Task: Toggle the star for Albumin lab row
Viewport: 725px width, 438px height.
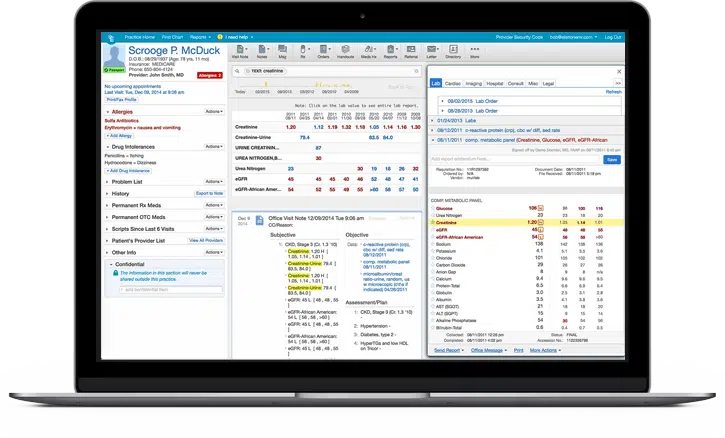Action: click(433, 300)
